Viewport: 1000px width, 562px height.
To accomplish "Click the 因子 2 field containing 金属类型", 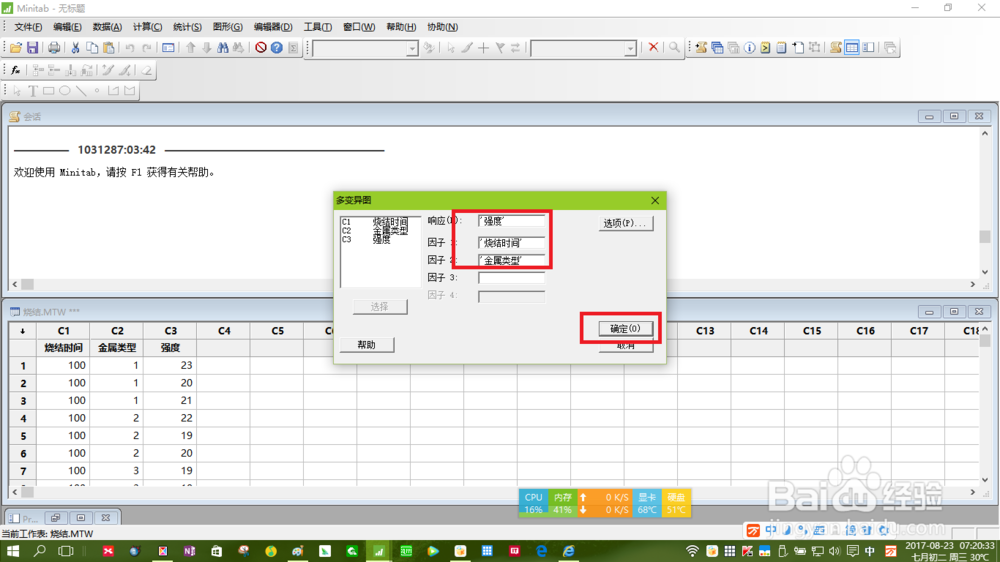I will click(511, 260).
